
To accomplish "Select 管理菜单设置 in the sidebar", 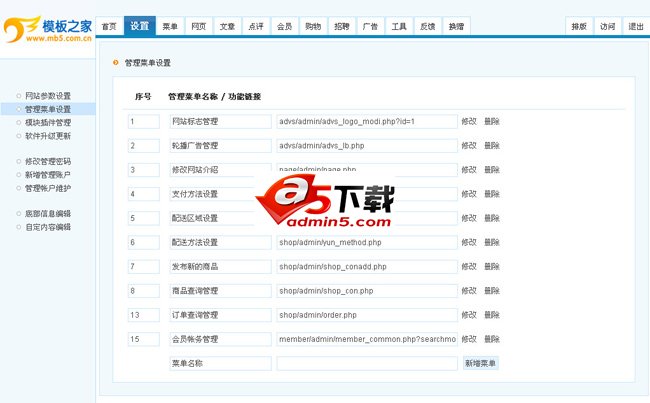I will [x=48, y=109].
